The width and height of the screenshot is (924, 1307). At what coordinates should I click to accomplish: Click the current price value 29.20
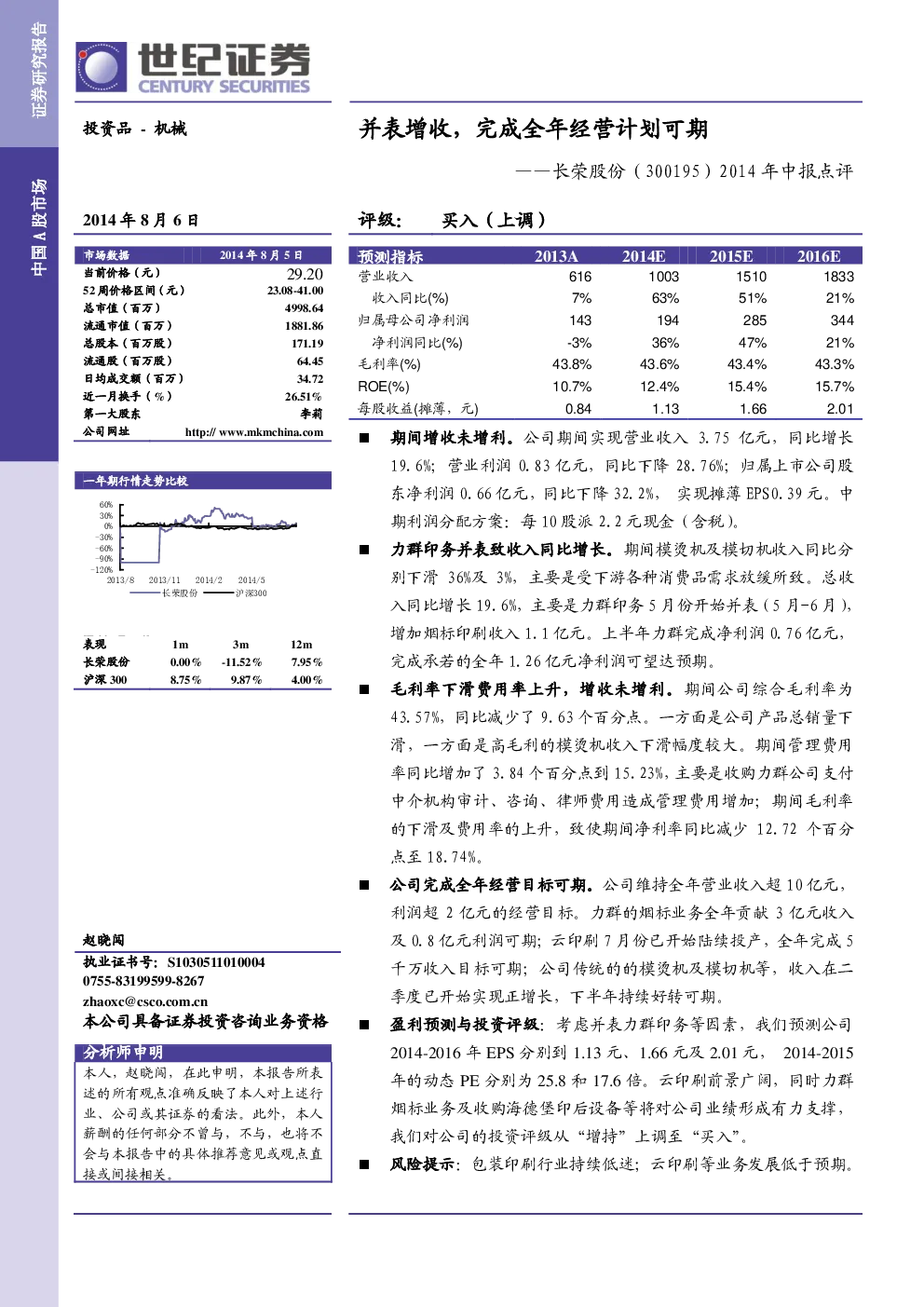305,274
